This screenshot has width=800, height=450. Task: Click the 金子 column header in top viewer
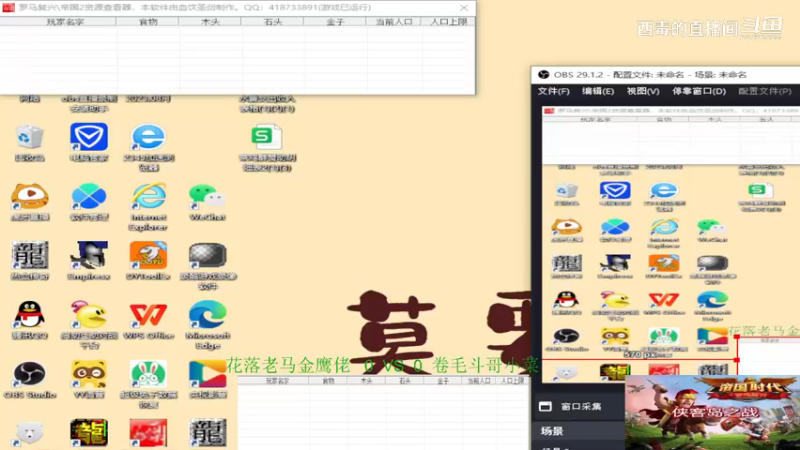tap(335, 21)
